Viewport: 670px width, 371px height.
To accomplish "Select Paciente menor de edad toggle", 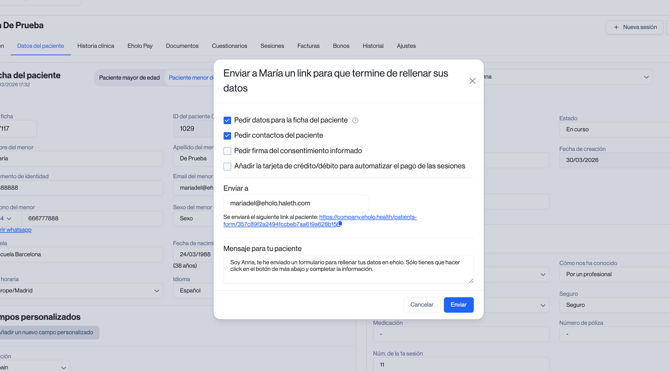I will (x=191, y=78).
